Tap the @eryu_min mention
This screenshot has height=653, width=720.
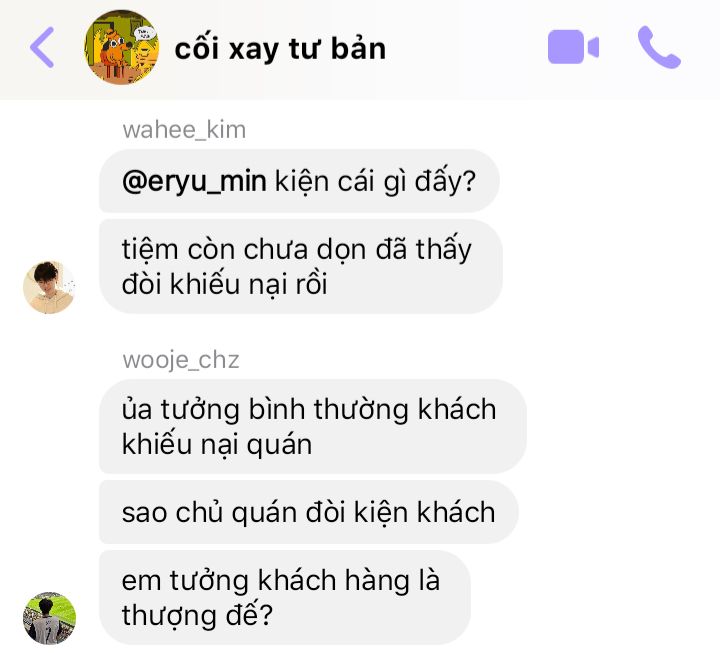(194, 181)
